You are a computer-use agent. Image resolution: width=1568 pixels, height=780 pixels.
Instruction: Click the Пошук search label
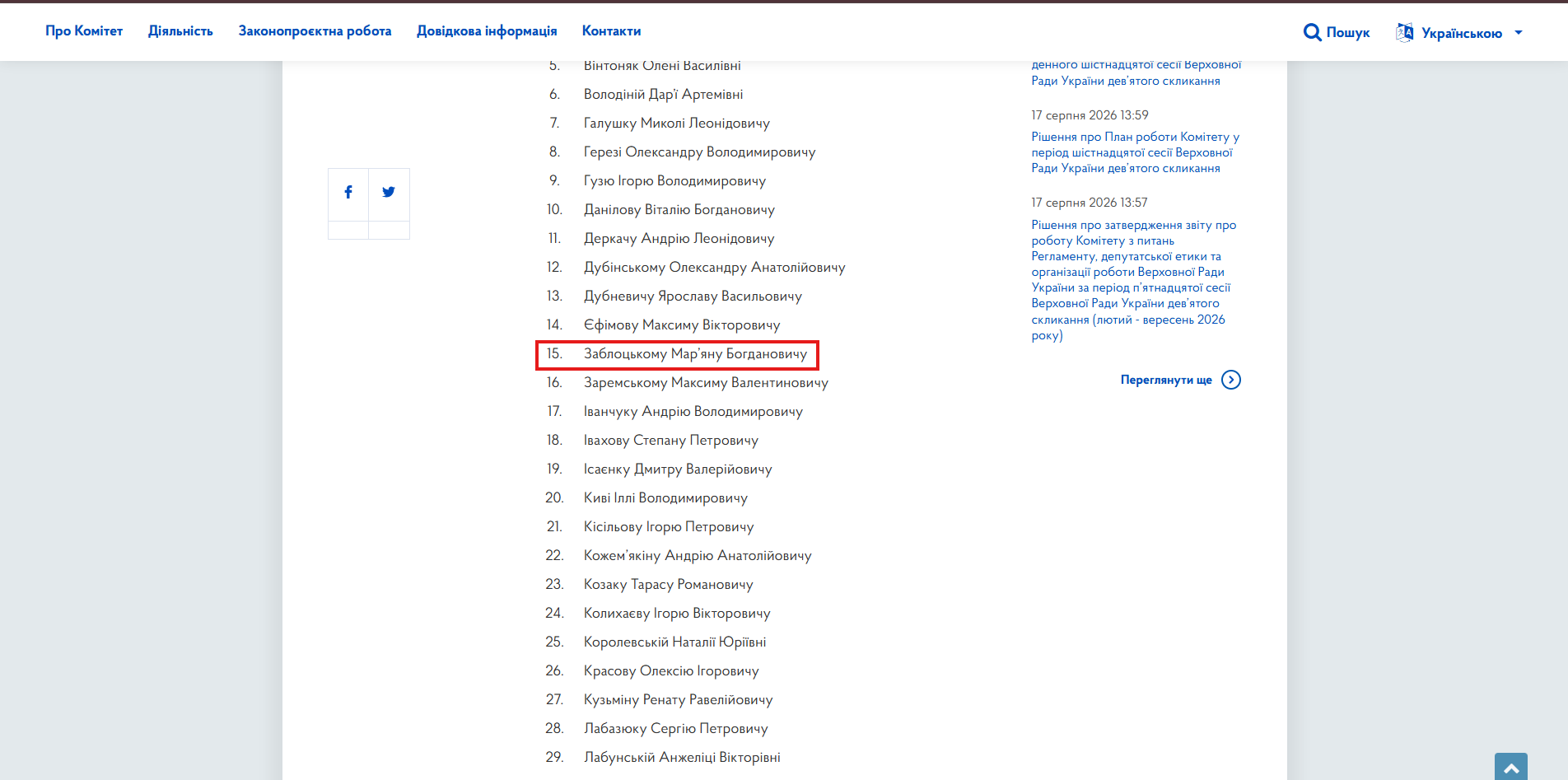[x=1348, y=33]
